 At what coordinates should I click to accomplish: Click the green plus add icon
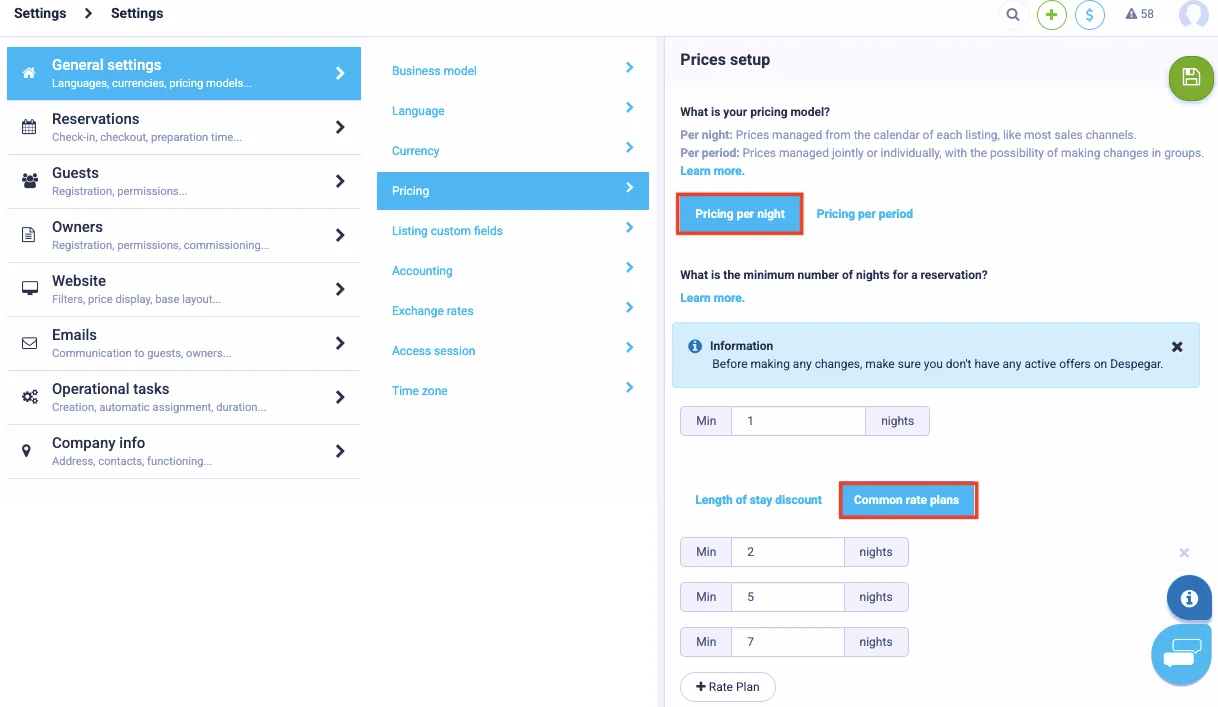click(x=1051, y=15)
